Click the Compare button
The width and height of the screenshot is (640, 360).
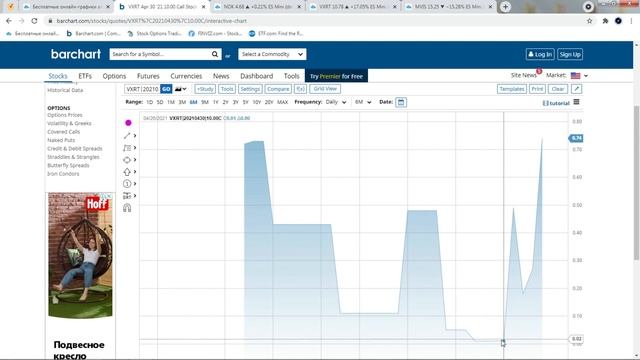(x=278, y=89)
